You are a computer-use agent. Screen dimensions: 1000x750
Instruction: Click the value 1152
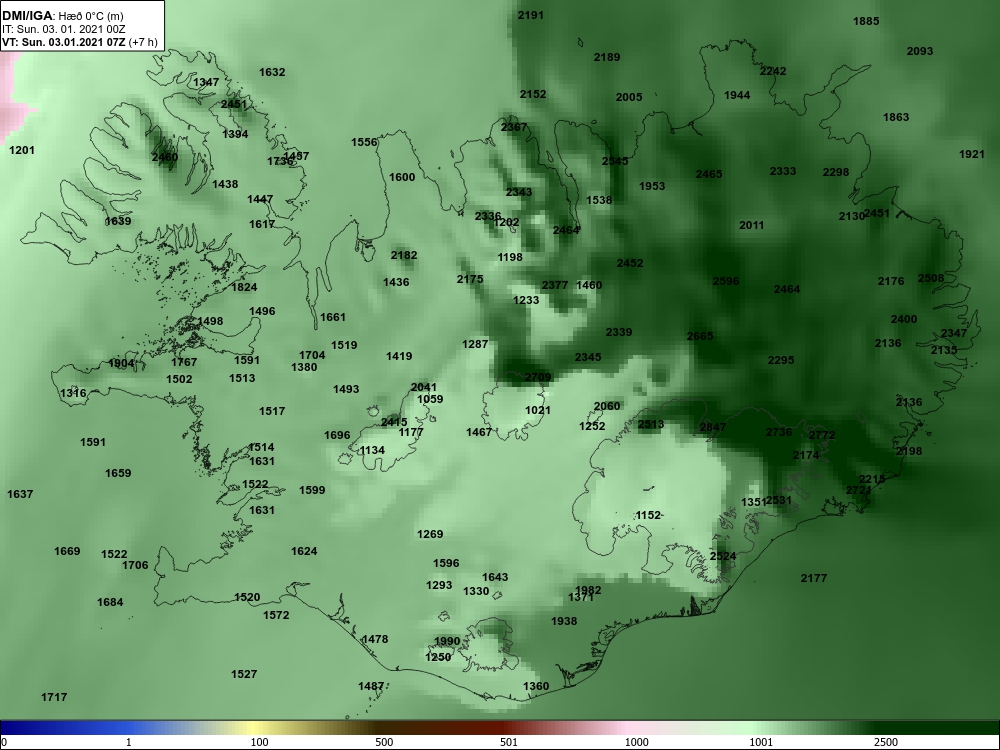coord(648,515)
